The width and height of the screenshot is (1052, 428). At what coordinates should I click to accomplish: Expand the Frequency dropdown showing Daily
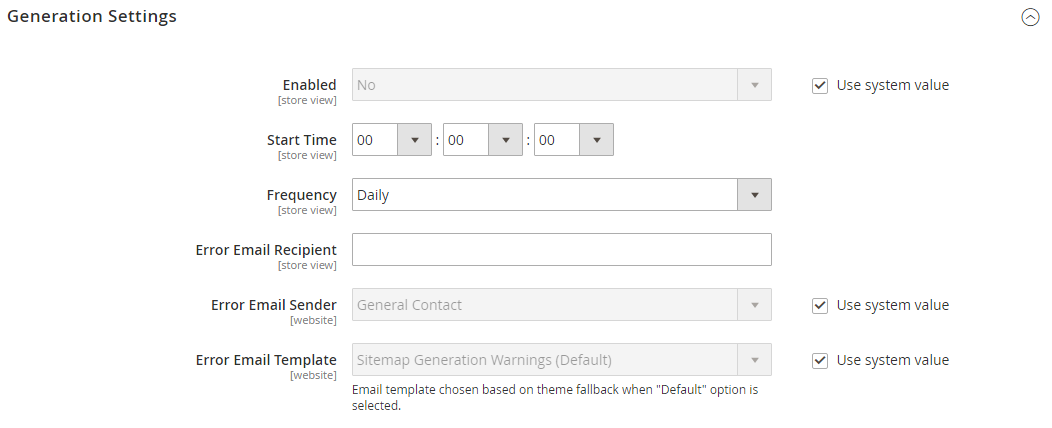point(545,195)
